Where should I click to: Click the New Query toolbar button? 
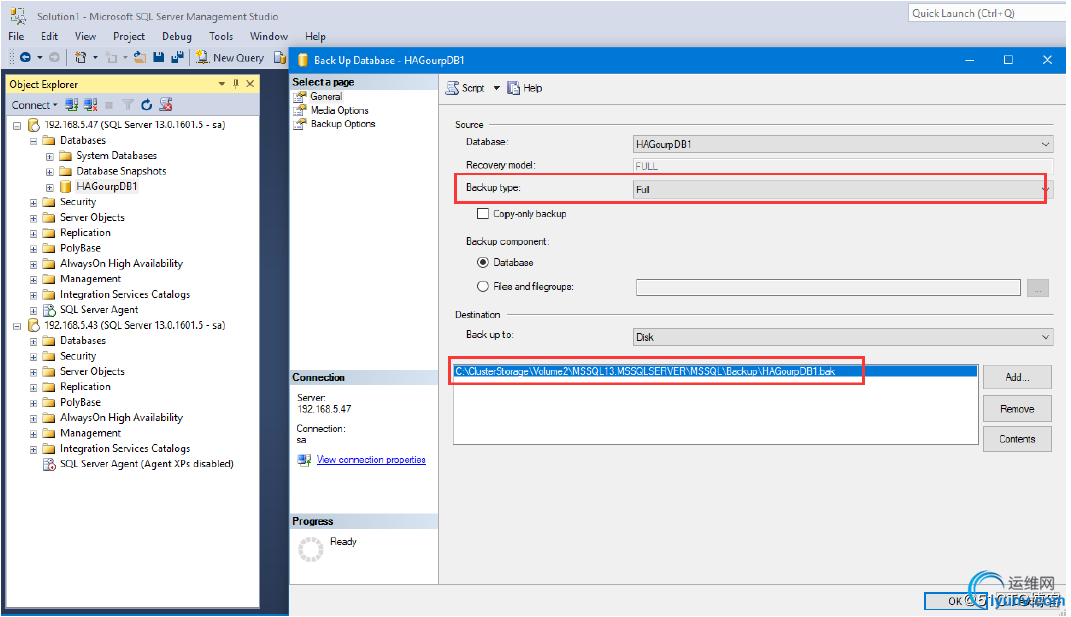tap(230, 58)
